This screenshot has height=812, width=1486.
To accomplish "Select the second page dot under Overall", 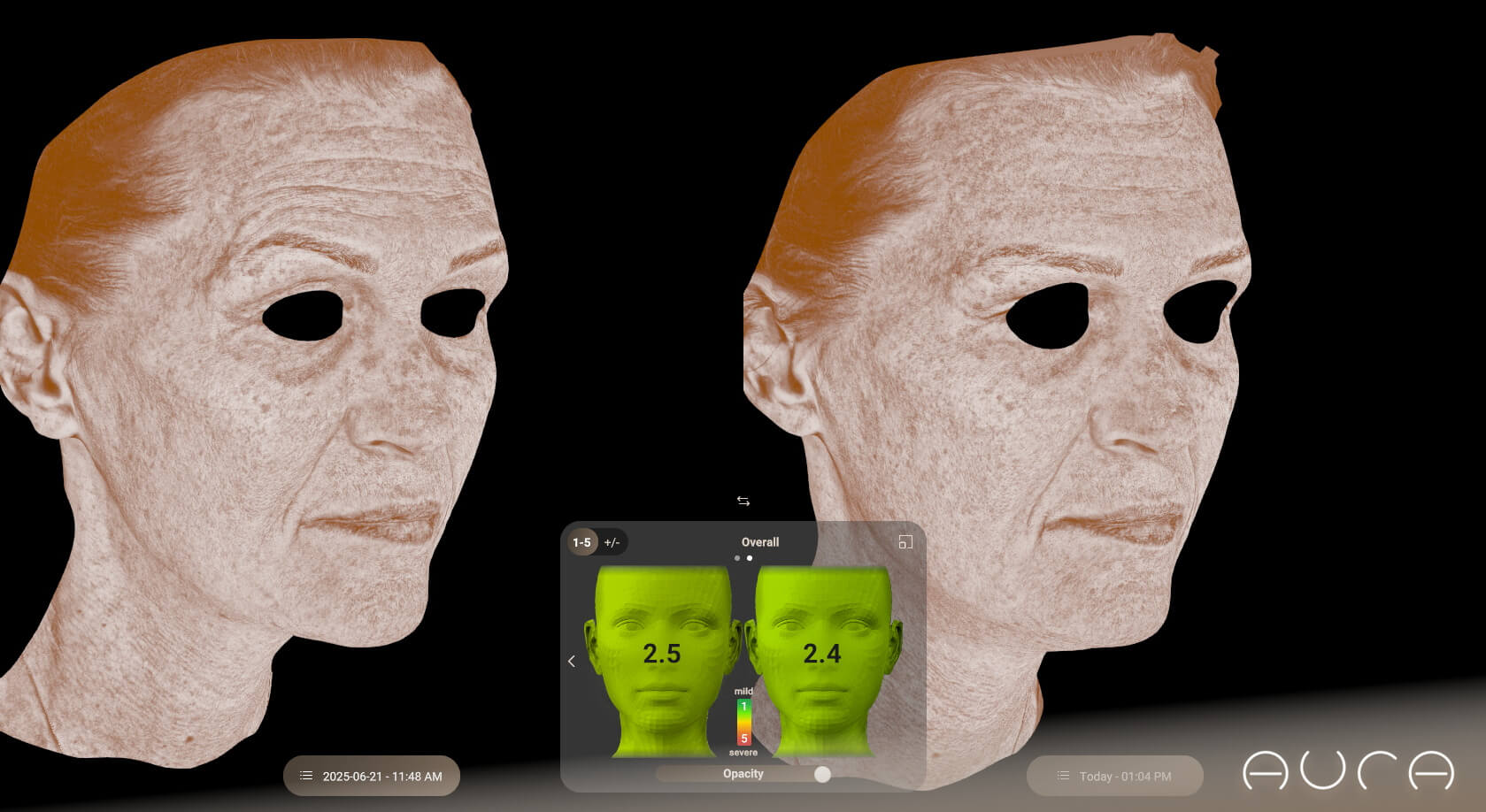I will [x=750, y=558].
